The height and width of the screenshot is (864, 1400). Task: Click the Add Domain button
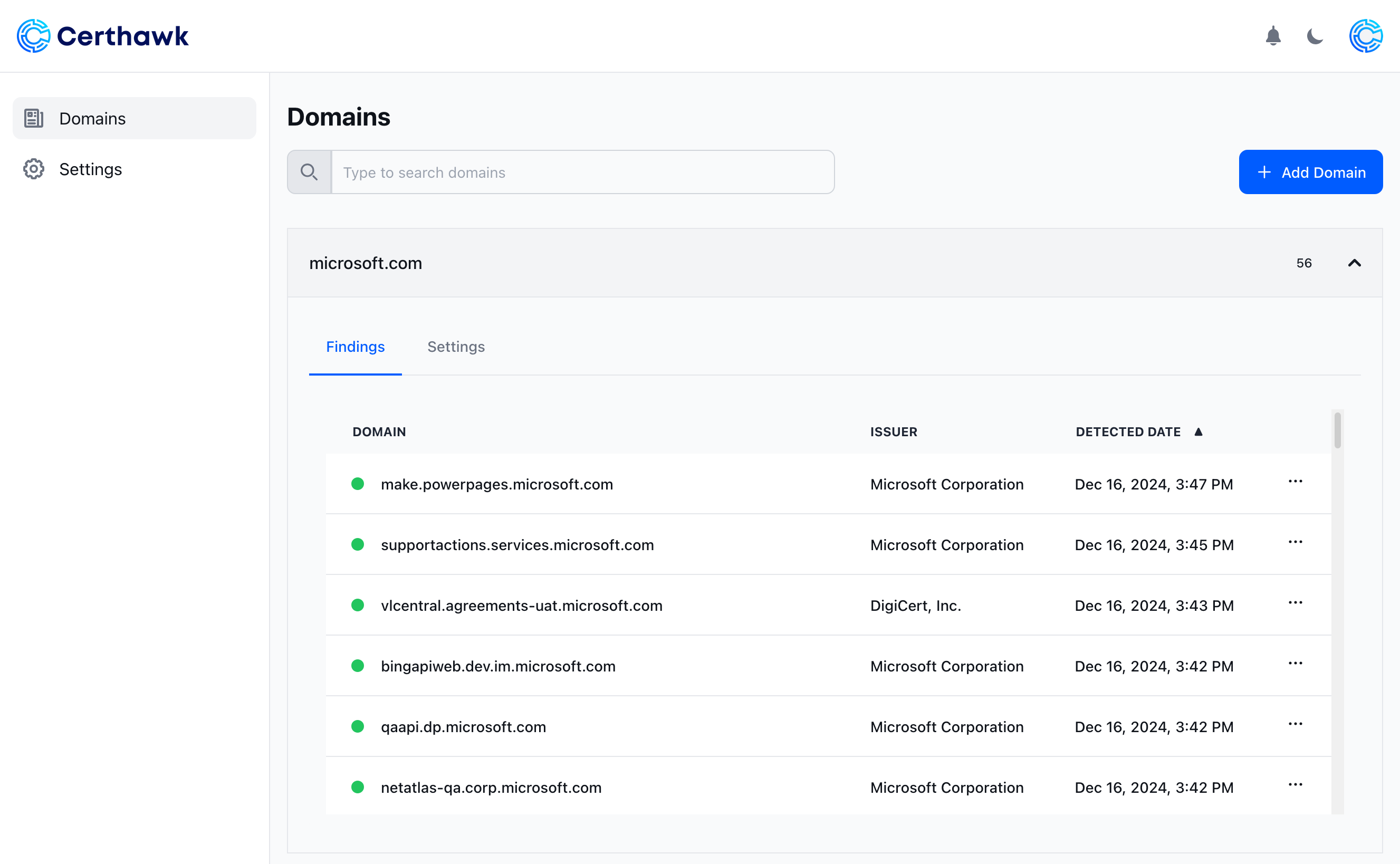(1310, 172)
